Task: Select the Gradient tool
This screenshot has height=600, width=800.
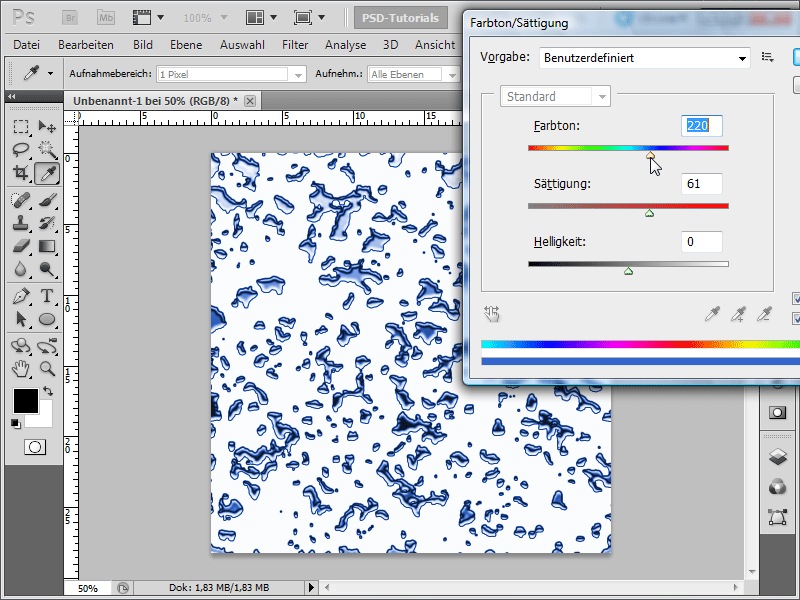Action: pos(47,246)
